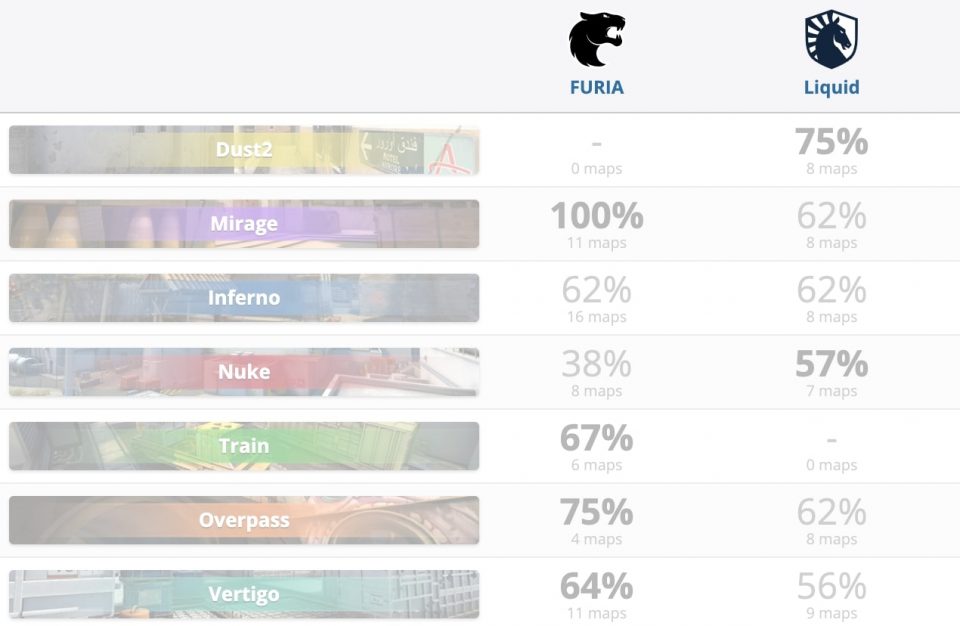Select the Nuke map banner
Image resolution: width=960 pixels, height=626 pixels.
click(244, 372)
